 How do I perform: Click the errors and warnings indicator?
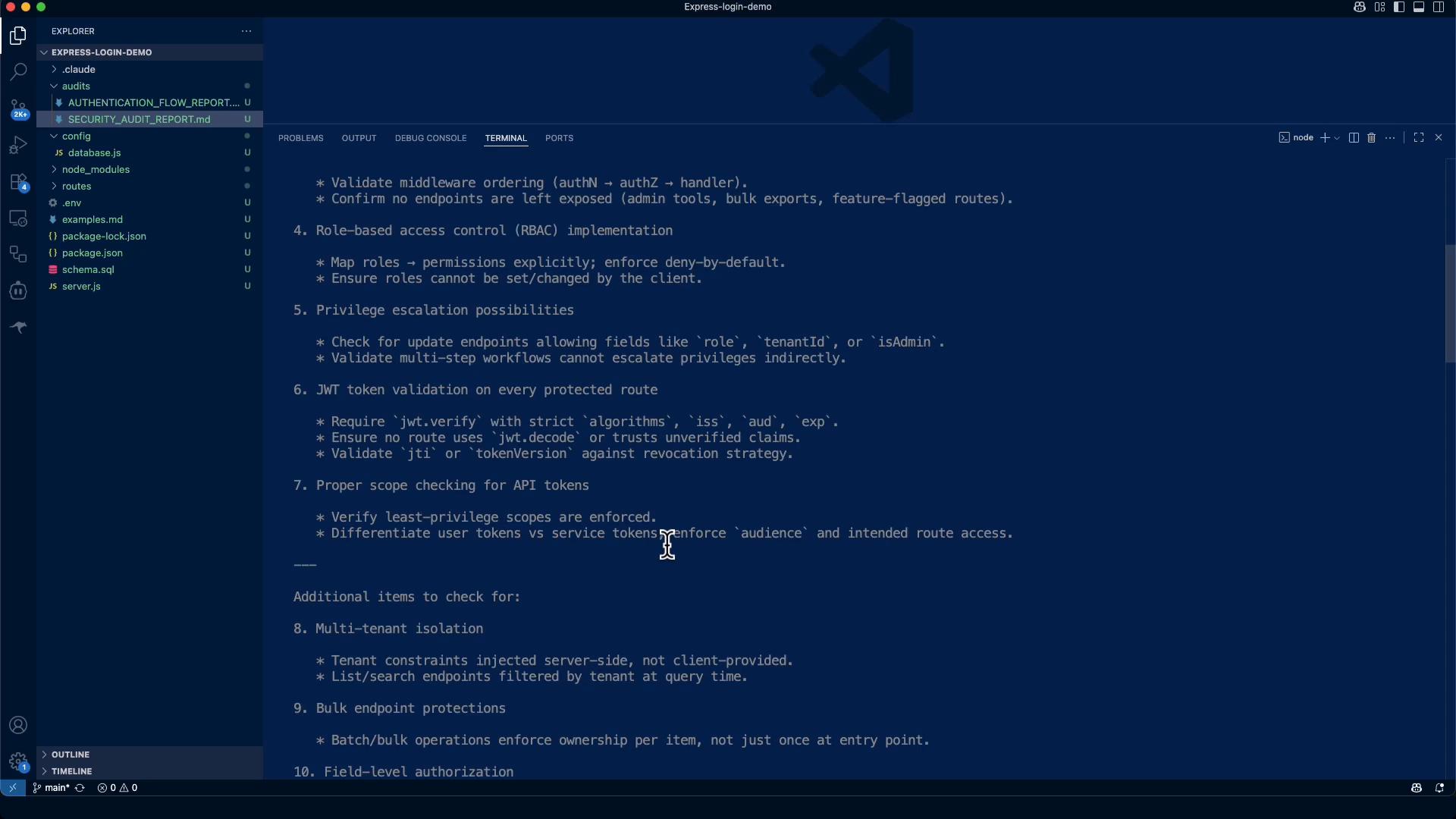[x=118, y=788]
